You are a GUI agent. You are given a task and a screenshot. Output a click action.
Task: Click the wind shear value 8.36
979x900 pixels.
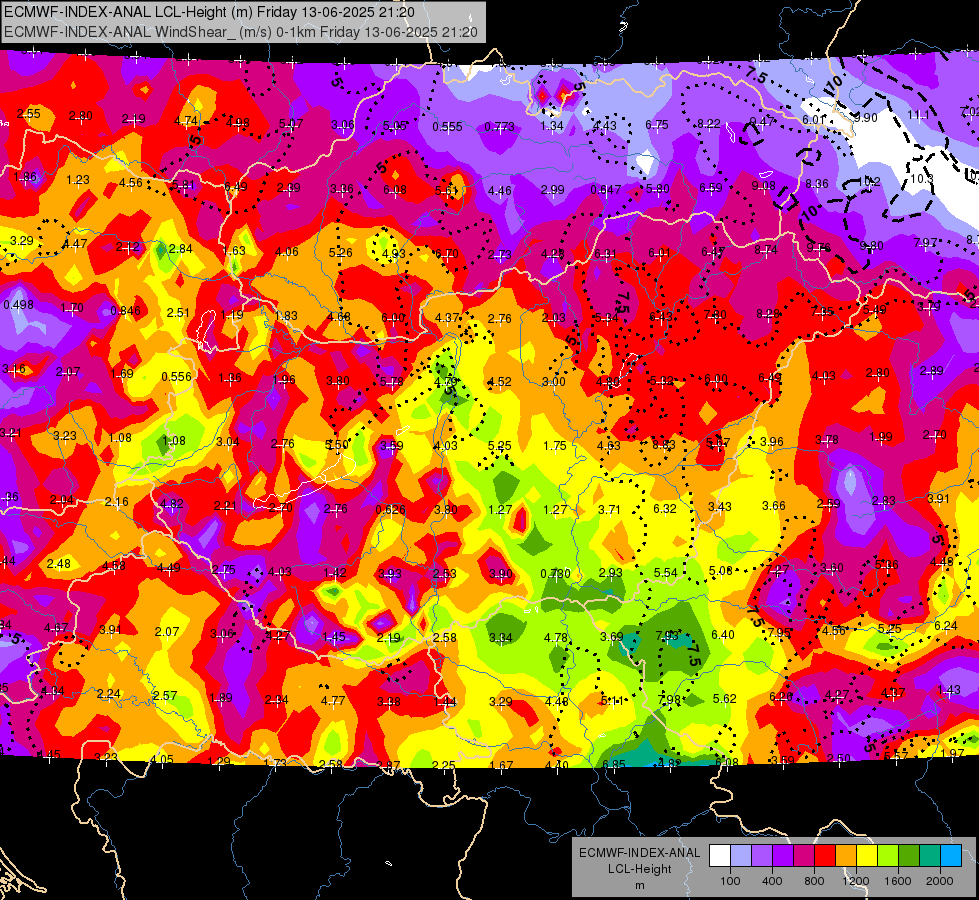(x=817, y=184)
